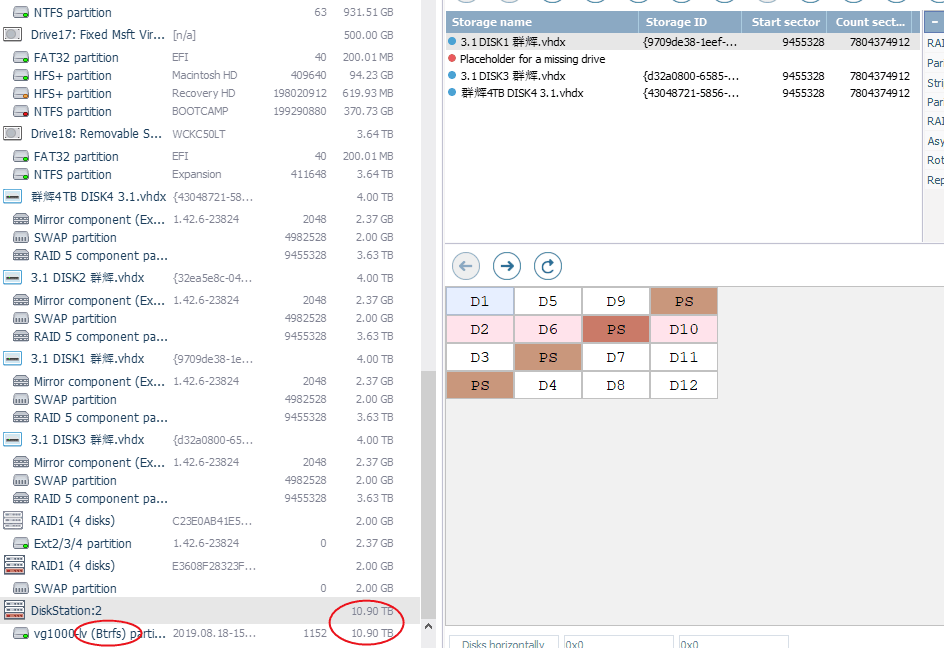The height and width of the screenshot is (648, 944).
Task: Click the forward arrow navigation button
Action: pos(507,266)
